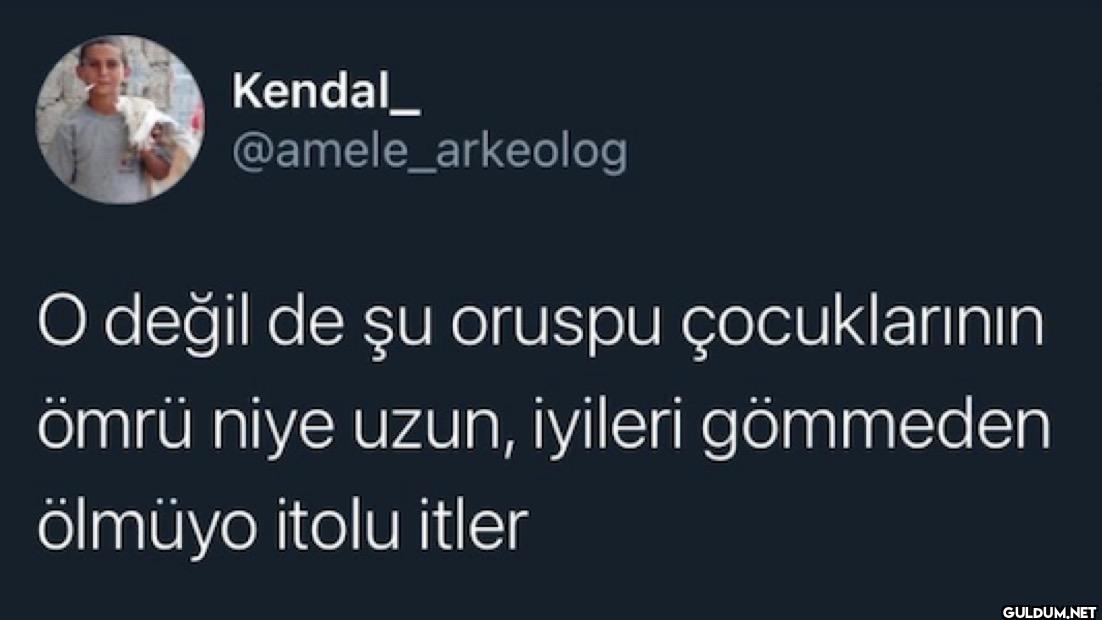1102x620 pixels.
Task: Click the word "iyileri" in the tweet
Action: point(607,425)
